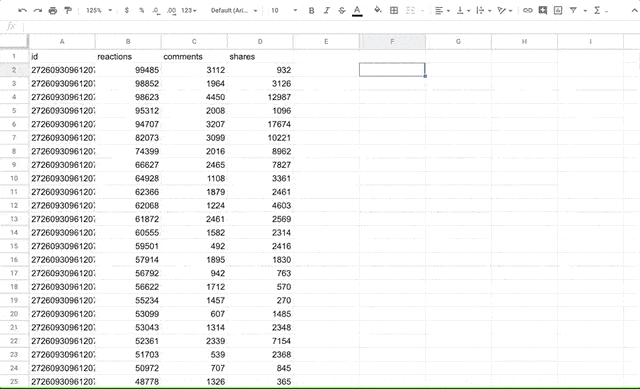This screenshot has width=640, height=389.
Task: Select the 'shares' header cell
Action: click(x=260, y=56)
